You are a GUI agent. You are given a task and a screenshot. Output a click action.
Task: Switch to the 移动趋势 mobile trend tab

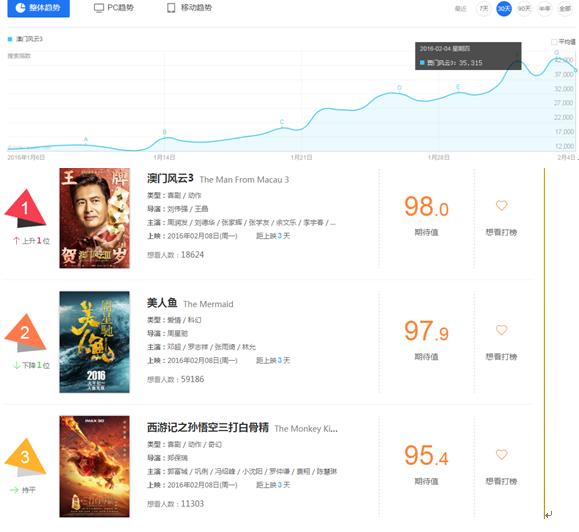tap(189, 8)
